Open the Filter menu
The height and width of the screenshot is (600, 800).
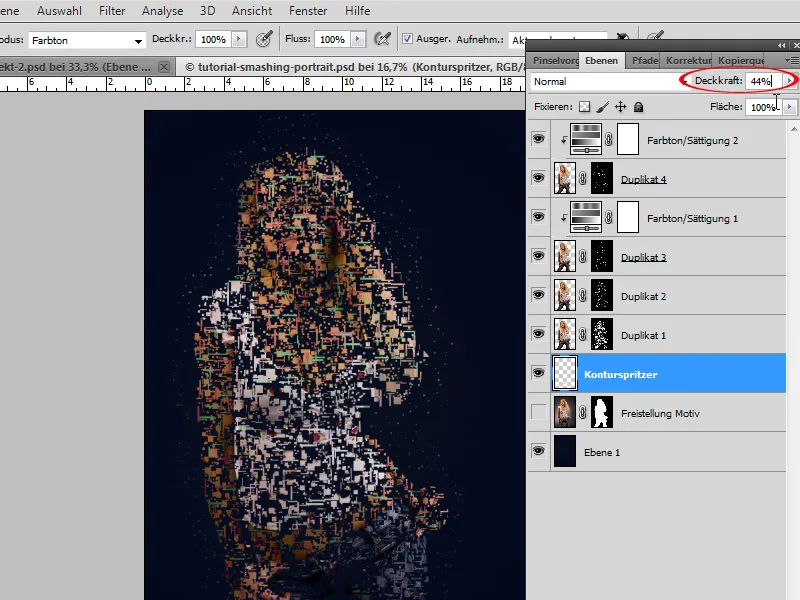pyautogui.click(x=112, y=11)
